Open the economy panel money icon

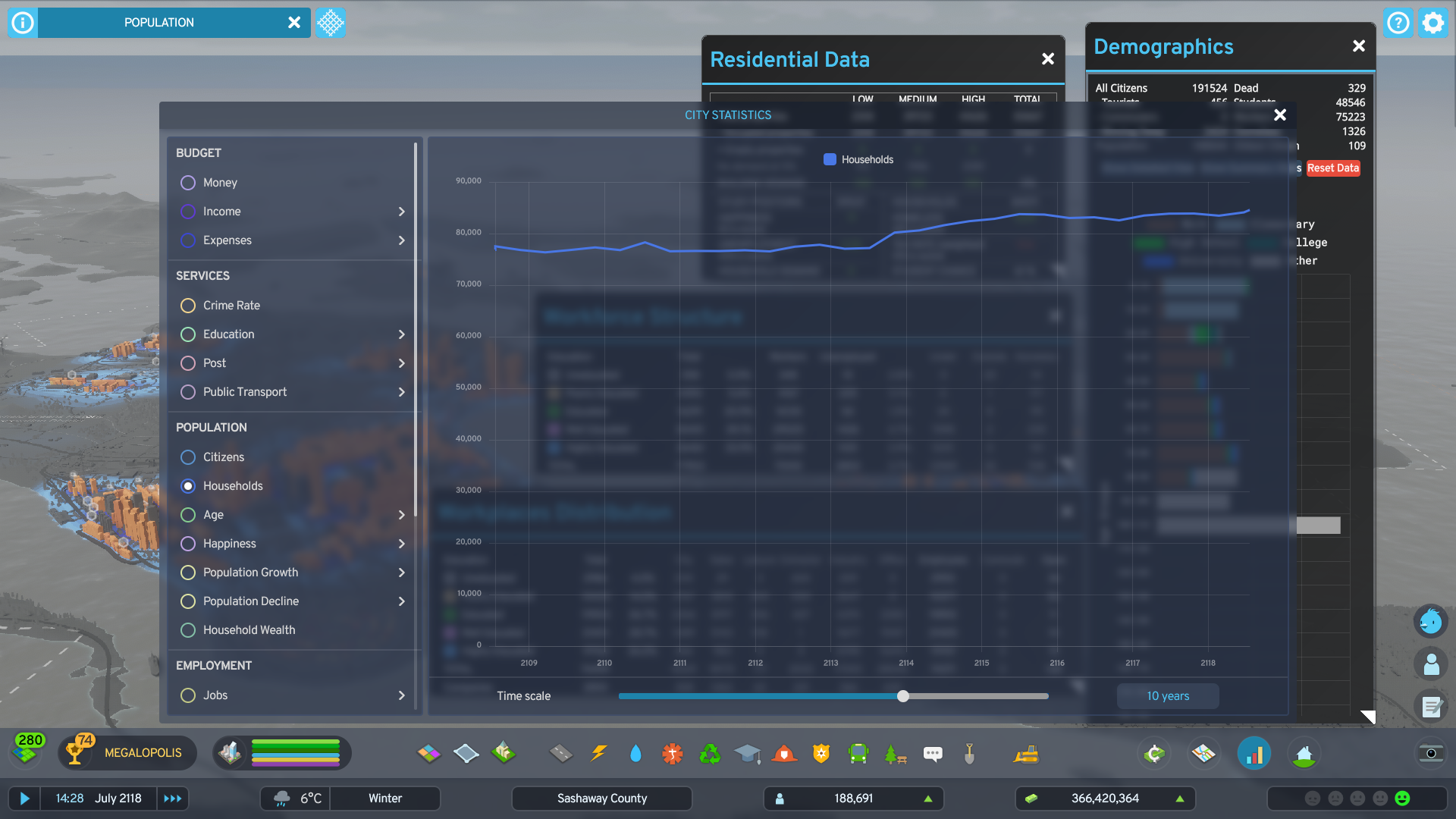(1154, 753)
